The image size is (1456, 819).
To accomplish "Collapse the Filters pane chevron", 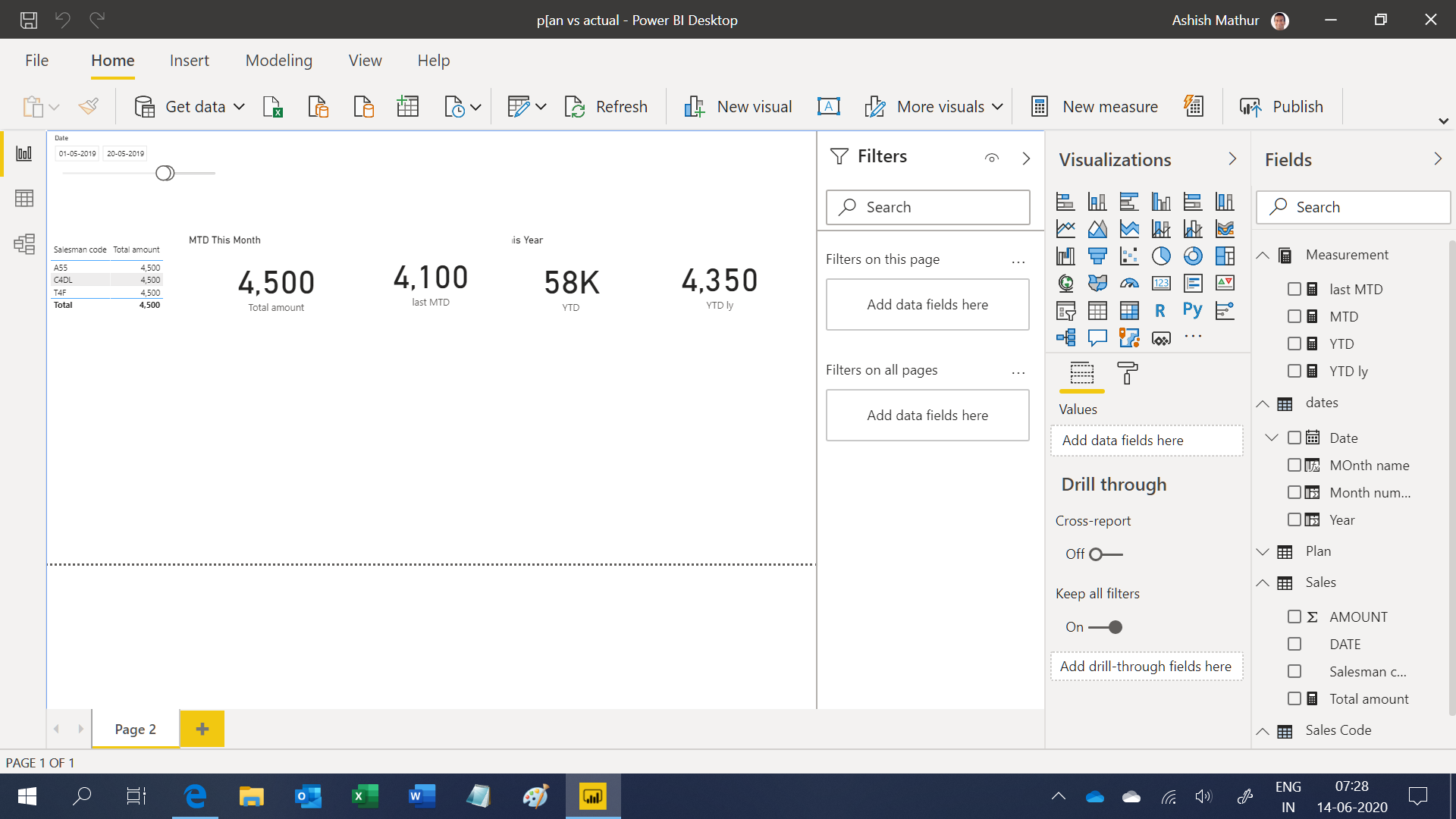I will click(1026, 158).
